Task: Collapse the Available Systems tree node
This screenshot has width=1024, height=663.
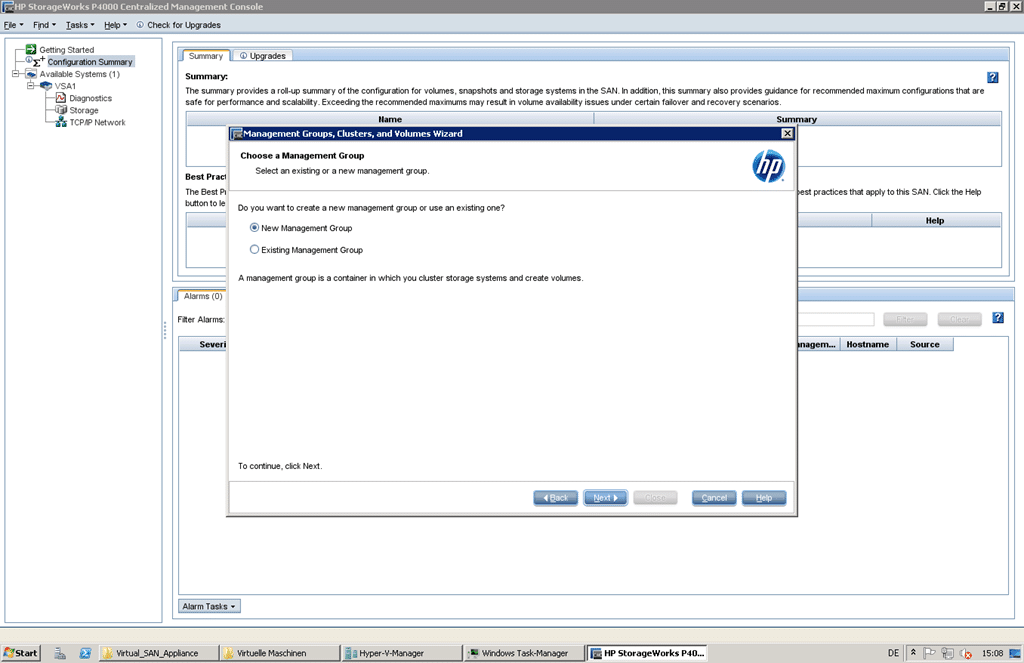Action: (16, 74)
